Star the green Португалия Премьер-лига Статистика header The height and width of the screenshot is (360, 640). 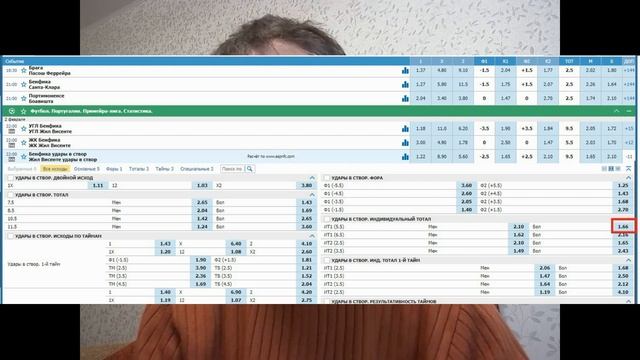click(x=24, y=111)
